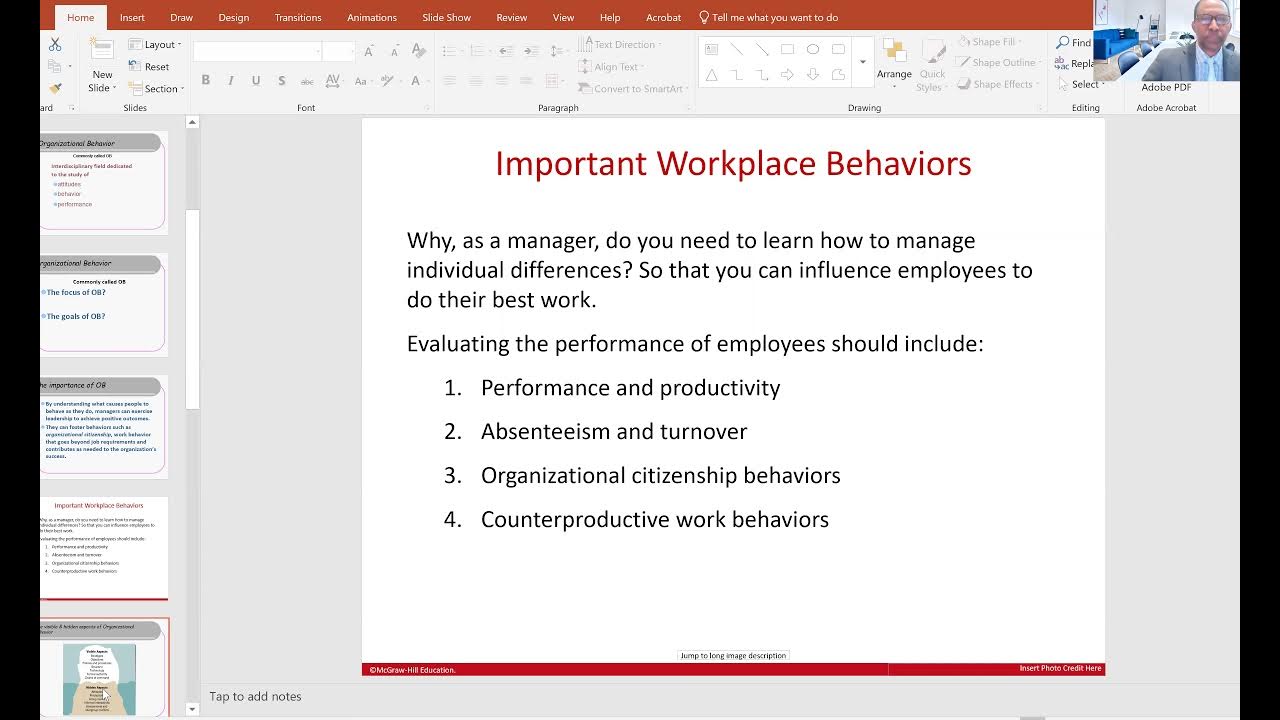The height and width of the screenshot is (720, 1280).
Task: Select the Oval shape
Action: point(812,49)
